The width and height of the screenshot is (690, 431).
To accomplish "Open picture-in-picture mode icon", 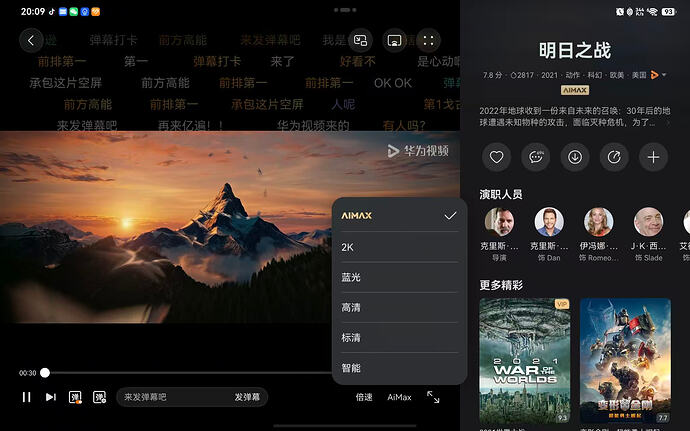I will coord(360,41).
